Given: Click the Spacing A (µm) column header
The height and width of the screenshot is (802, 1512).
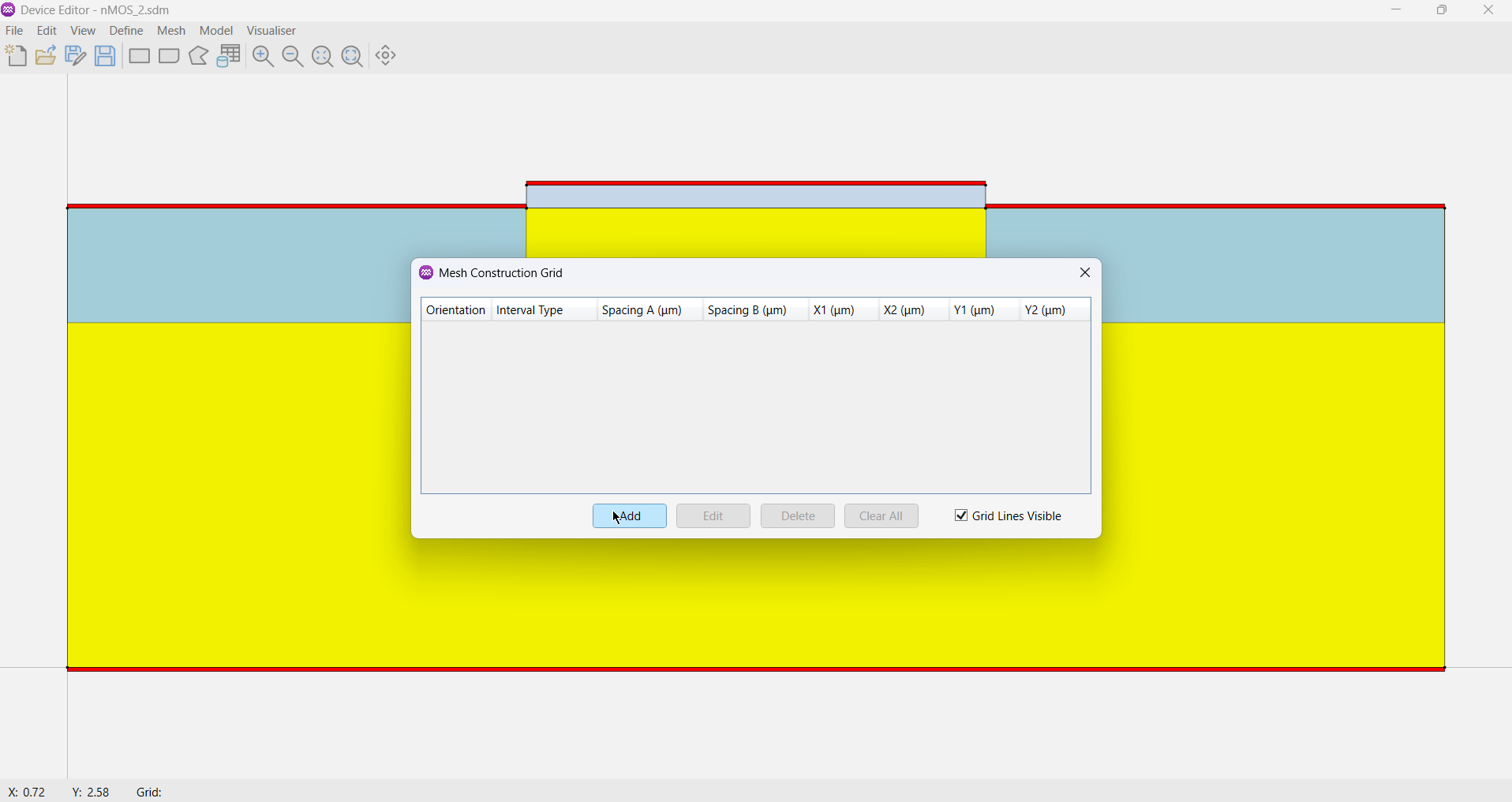Looking at the screenshot, I should click(x=650, y=311).
